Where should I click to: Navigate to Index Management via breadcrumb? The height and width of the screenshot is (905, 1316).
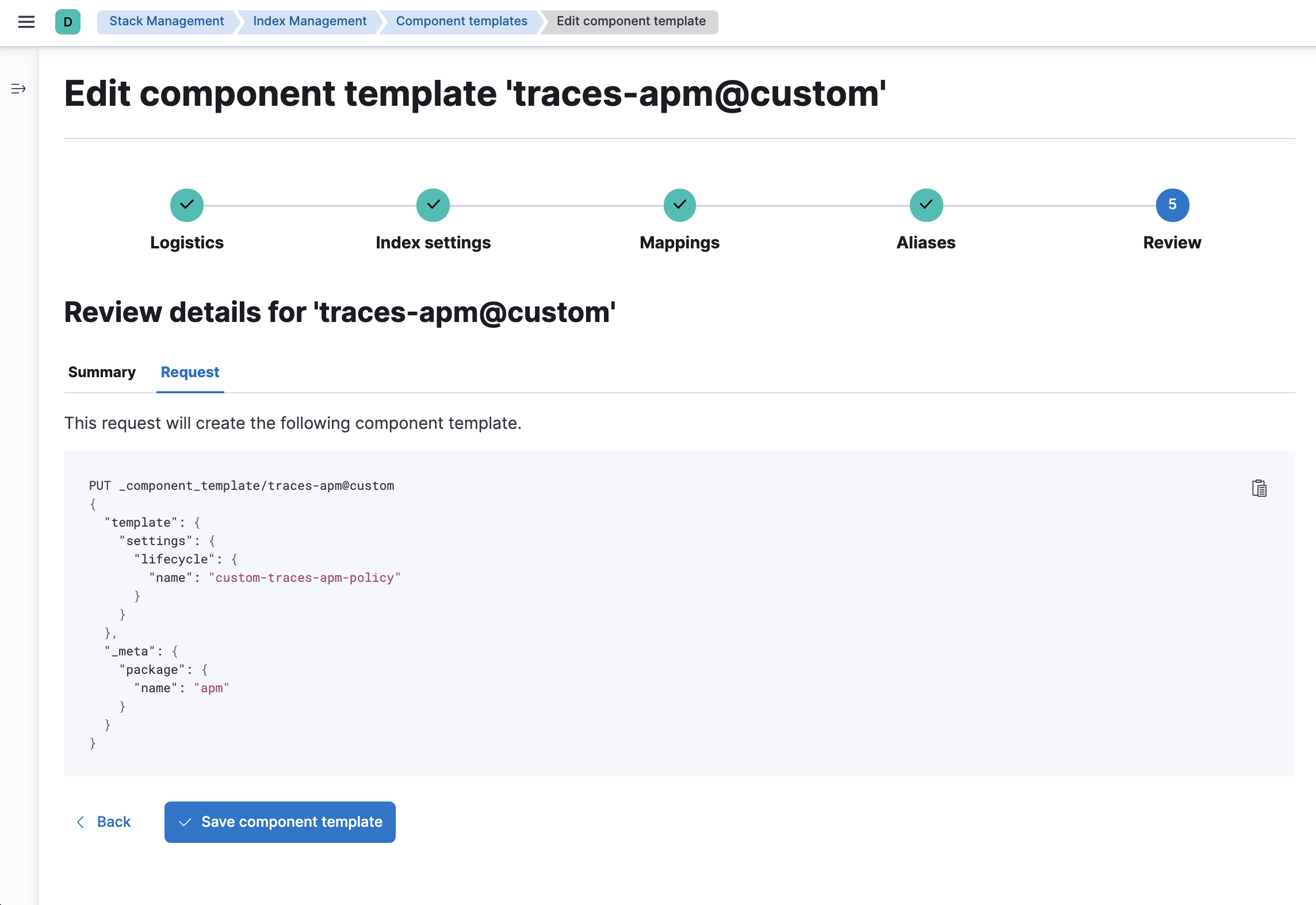310,21
